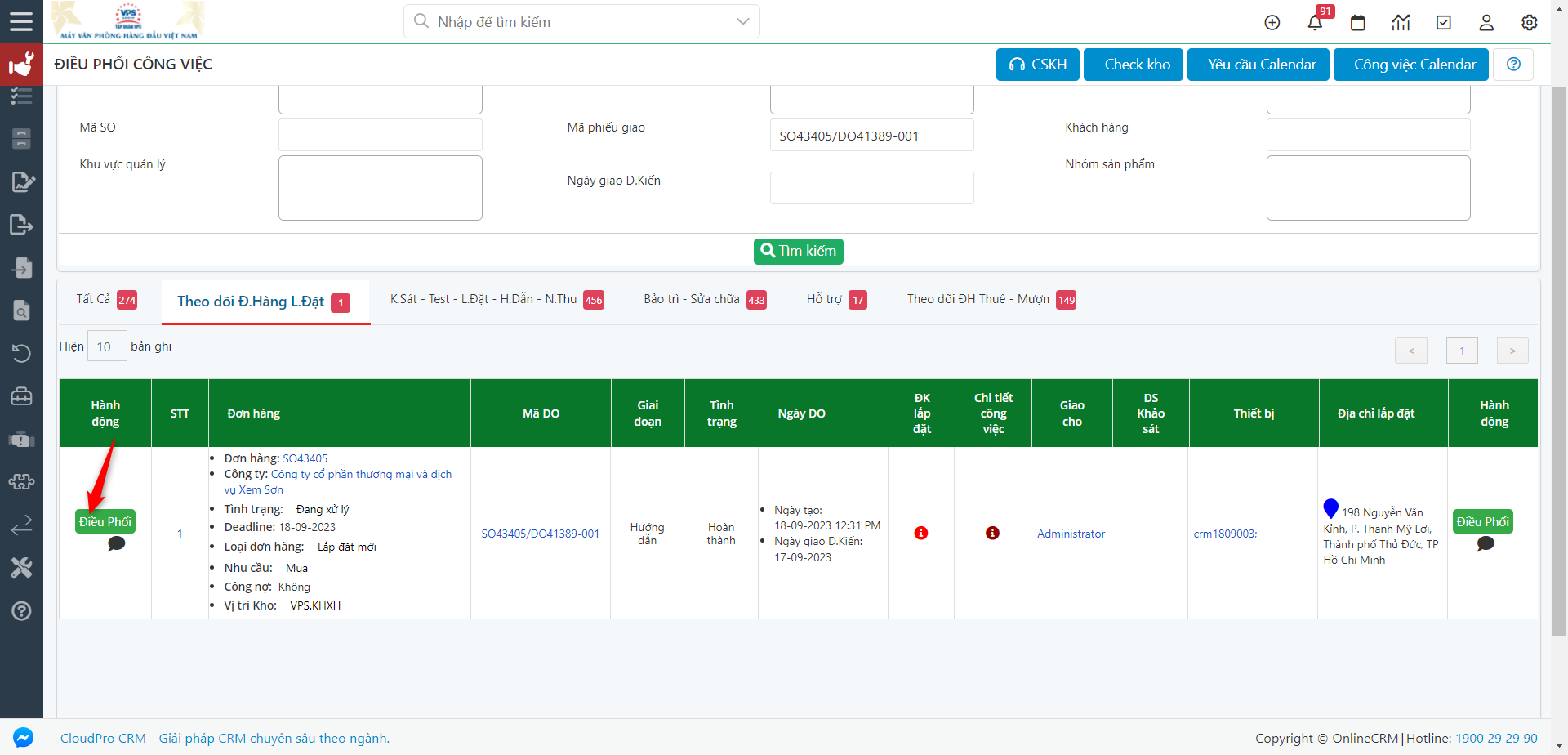Click the comment bubble under left Điều Phối
Screen dimensions: 1568x755
(117, 543)
